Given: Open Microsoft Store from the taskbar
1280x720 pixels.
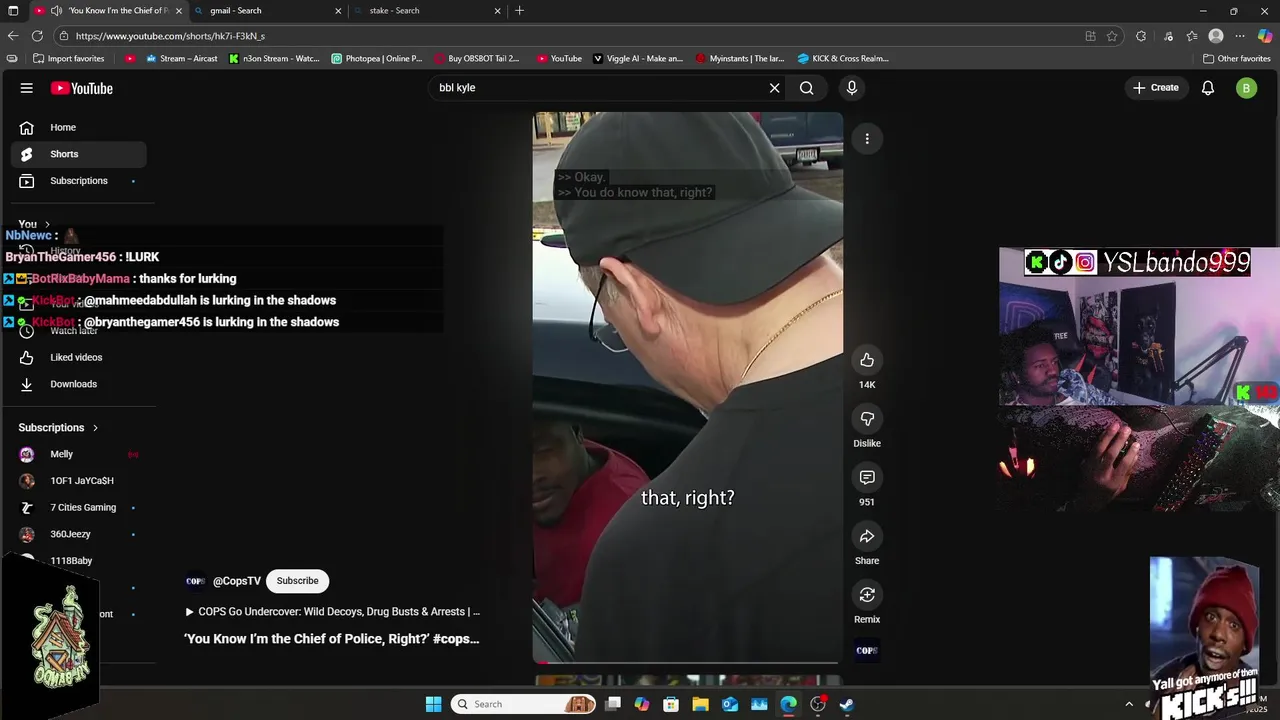Looking at the screenshot, I should coord(671,704).
